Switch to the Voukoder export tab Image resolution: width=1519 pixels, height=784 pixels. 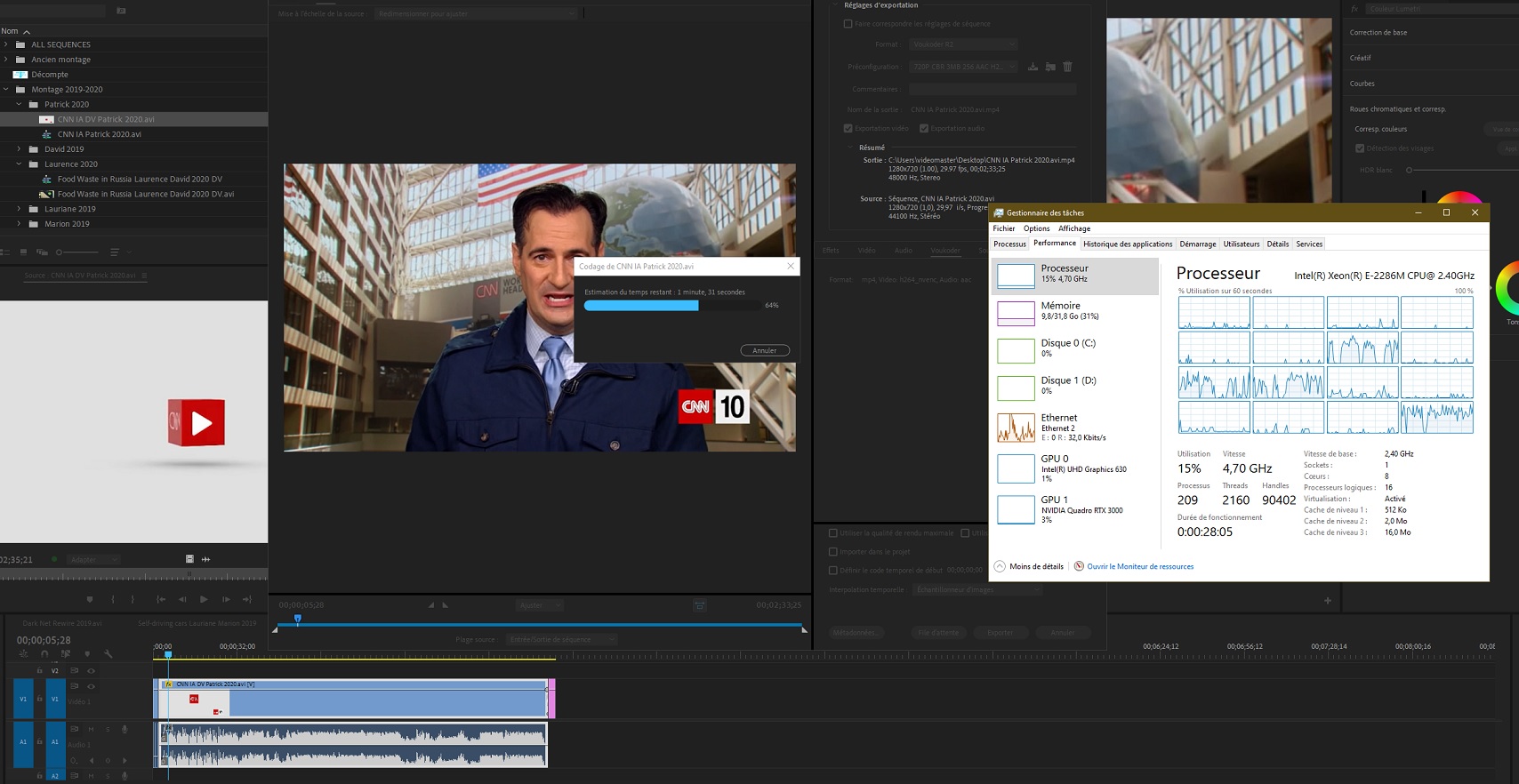tap(945, 251)
